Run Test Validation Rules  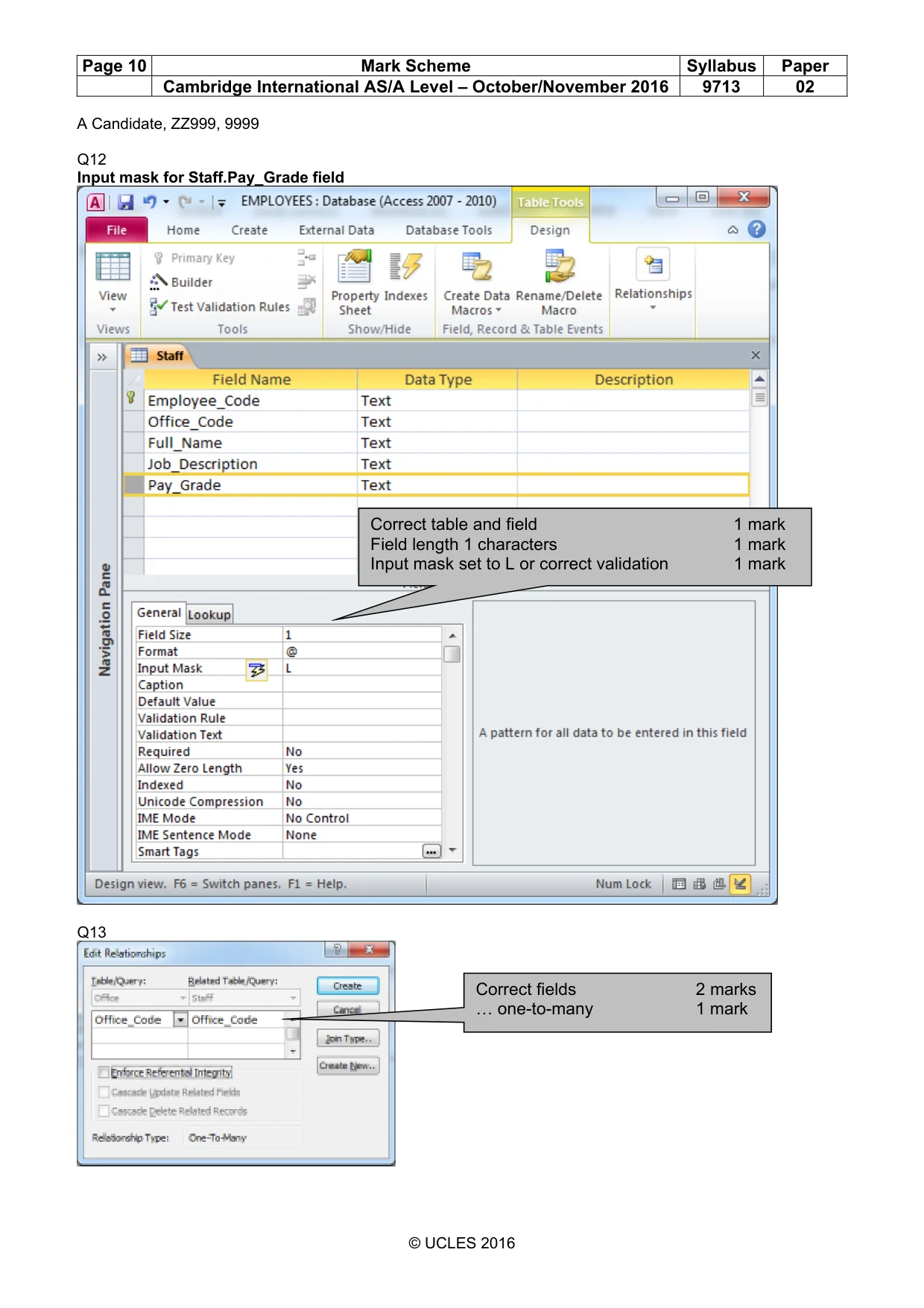(219, 306)
